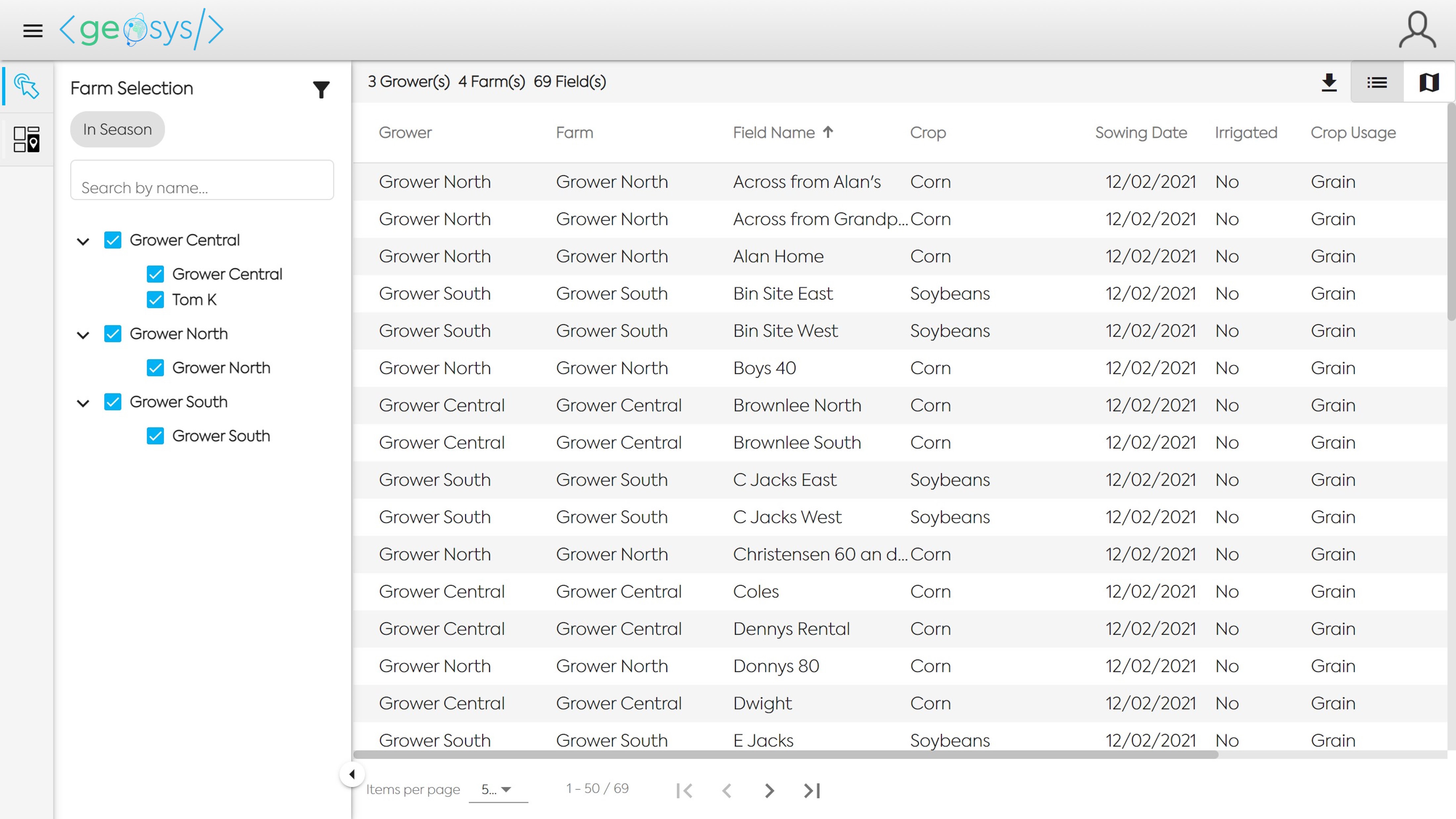Image resolution: width=1456 pixels, height=819 pixels.
Task: Click the Search by name field
Action: [x=202, y=181]
